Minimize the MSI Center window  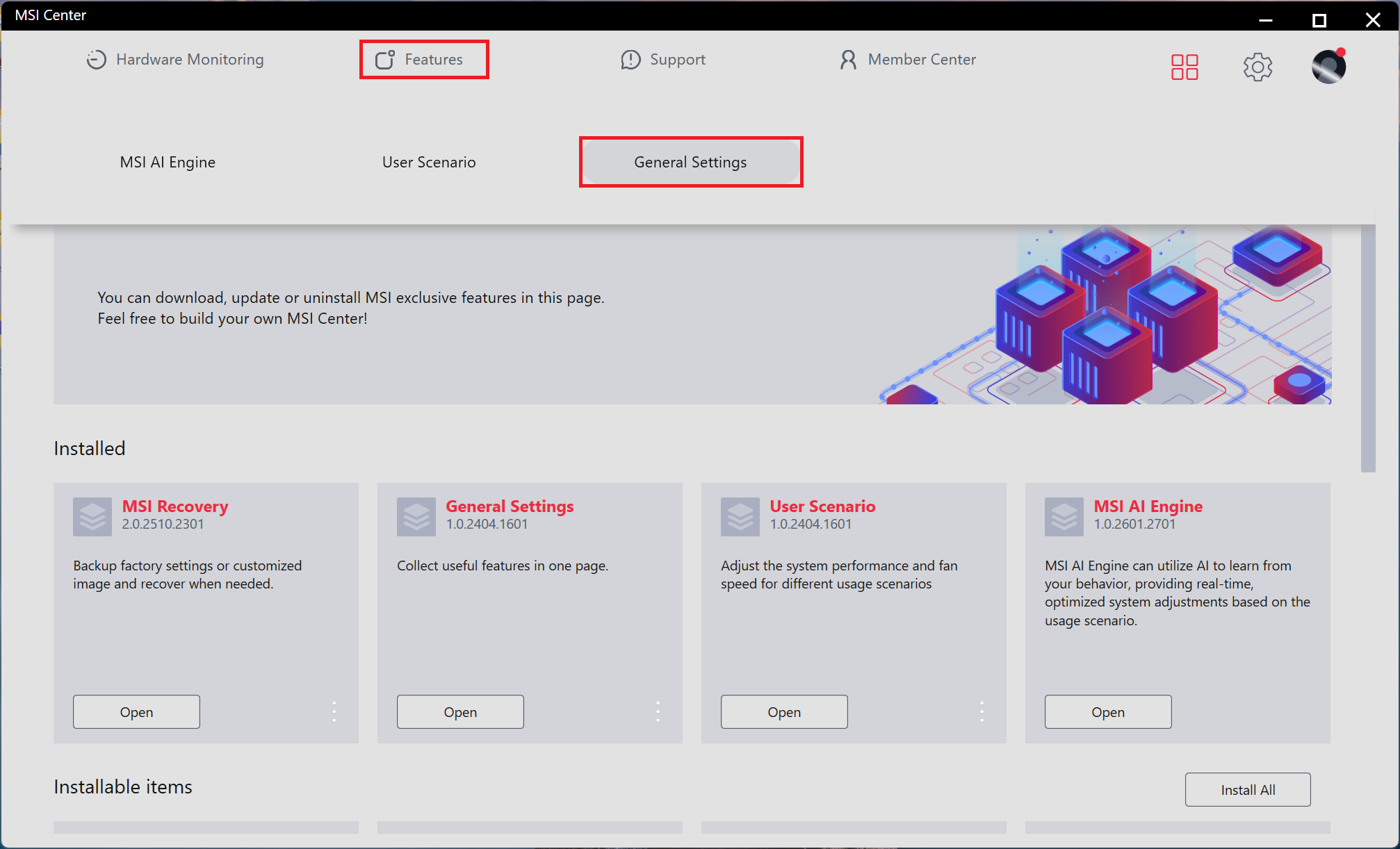pos(1265,19)
